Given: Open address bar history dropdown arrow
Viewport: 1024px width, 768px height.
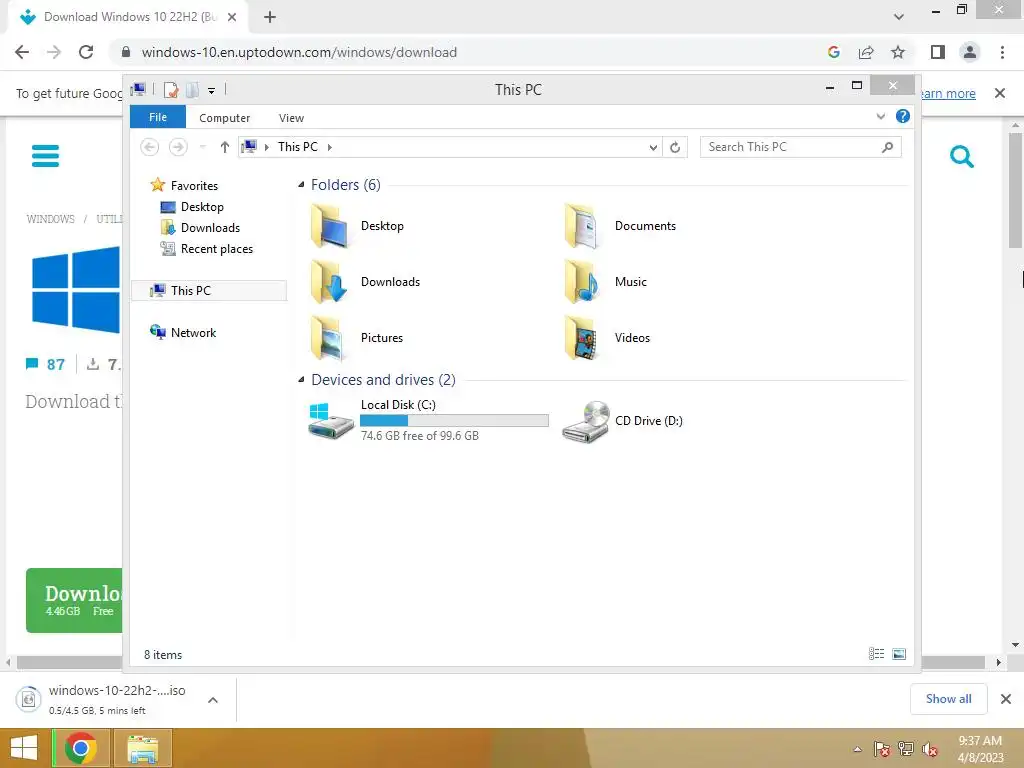Looking at the screenshot, I should pos(653,148).
